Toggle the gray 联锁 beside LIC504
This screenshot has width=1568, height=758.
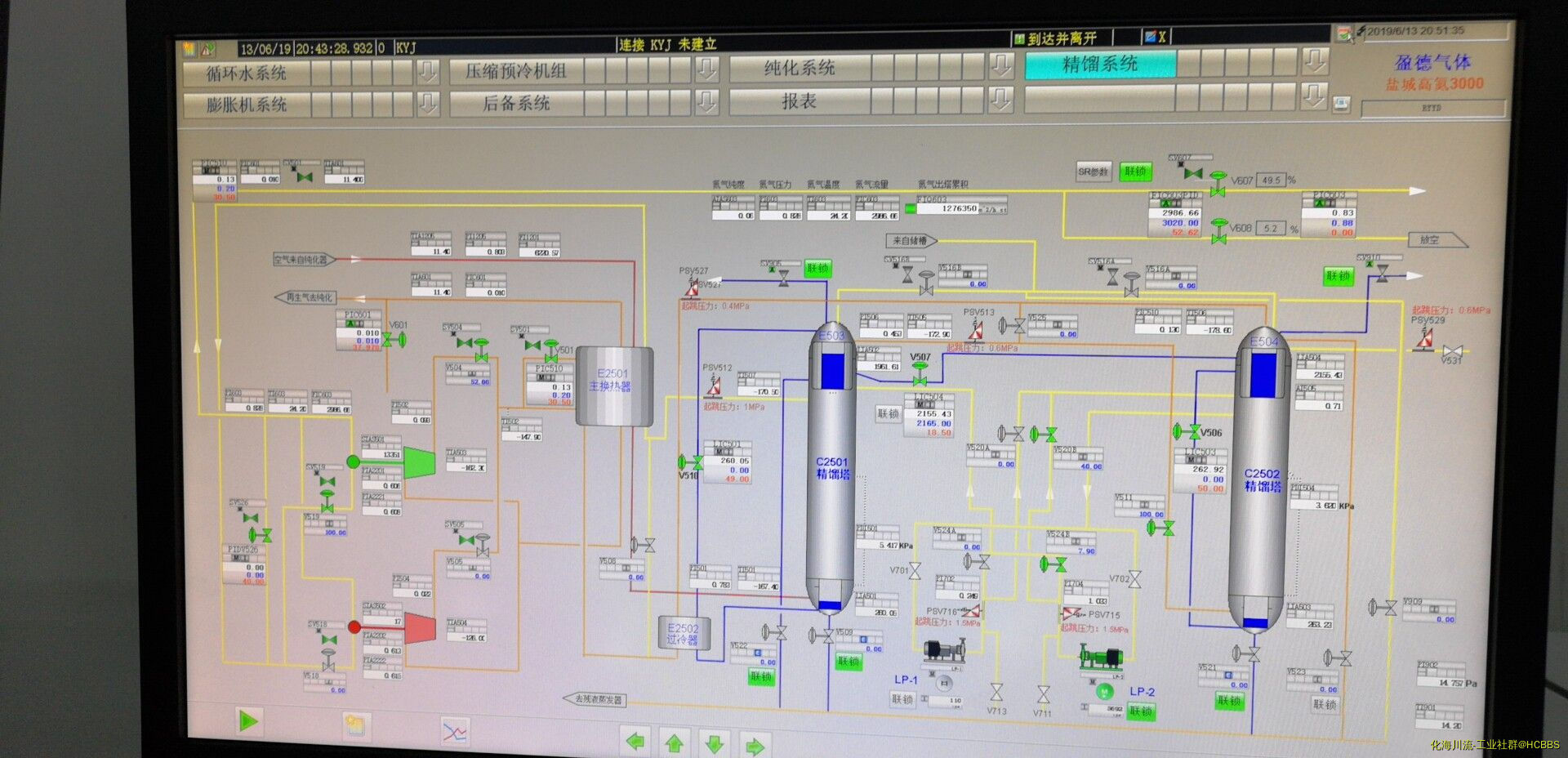pos(889,413)
